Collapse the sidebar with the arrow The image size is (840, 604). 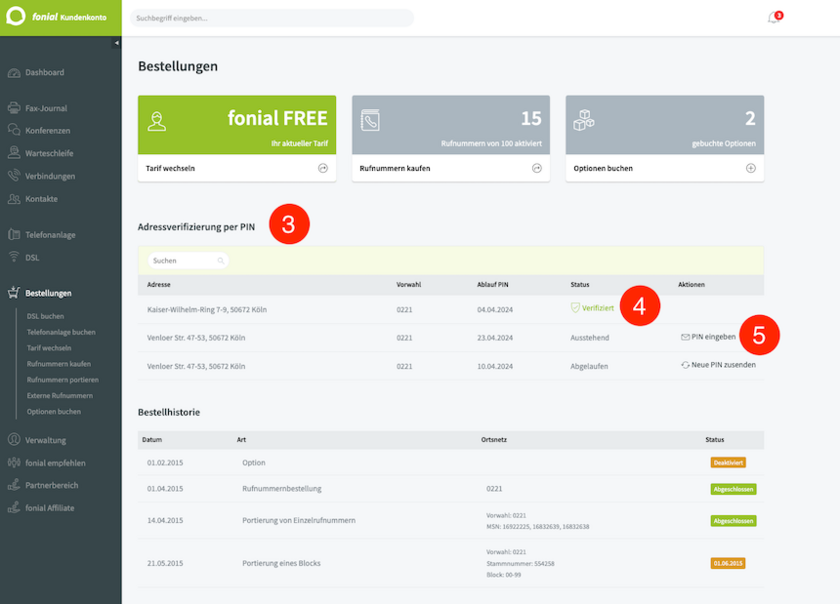coord(116,43)
